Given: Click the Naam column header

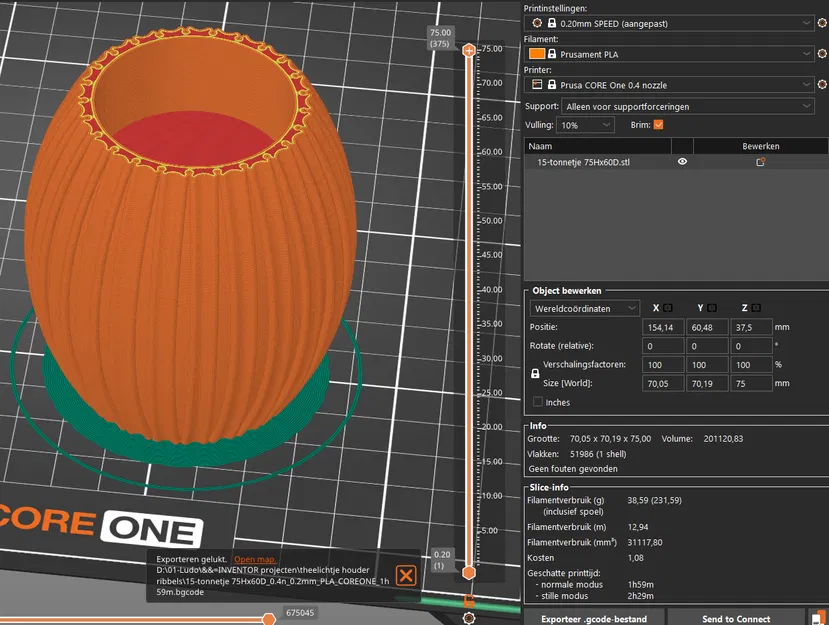Looking at the screenshot, I should pyautogui.click(x=597, y=146).
